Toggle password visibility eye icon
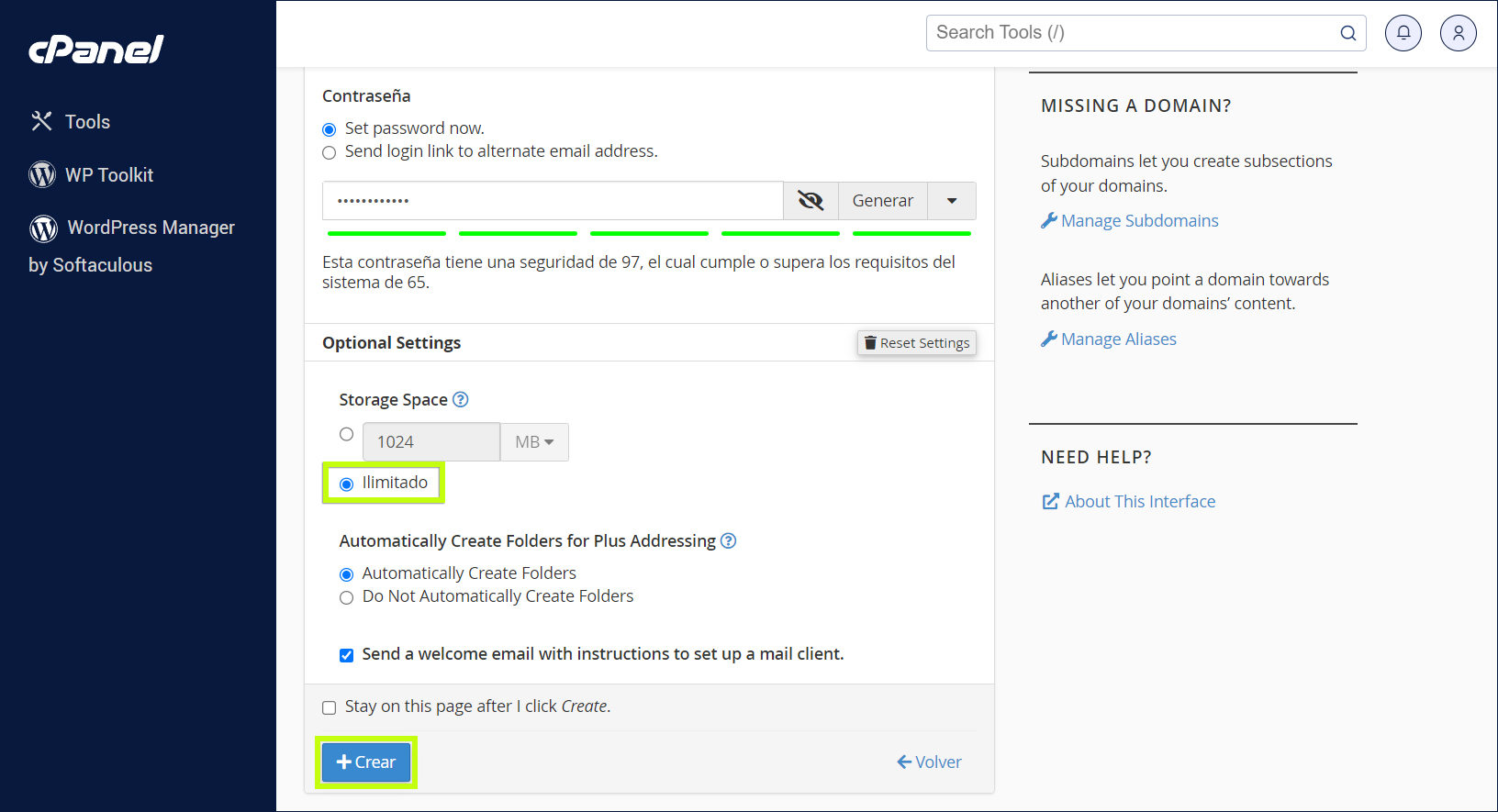1498x812 pixels. 810,200
